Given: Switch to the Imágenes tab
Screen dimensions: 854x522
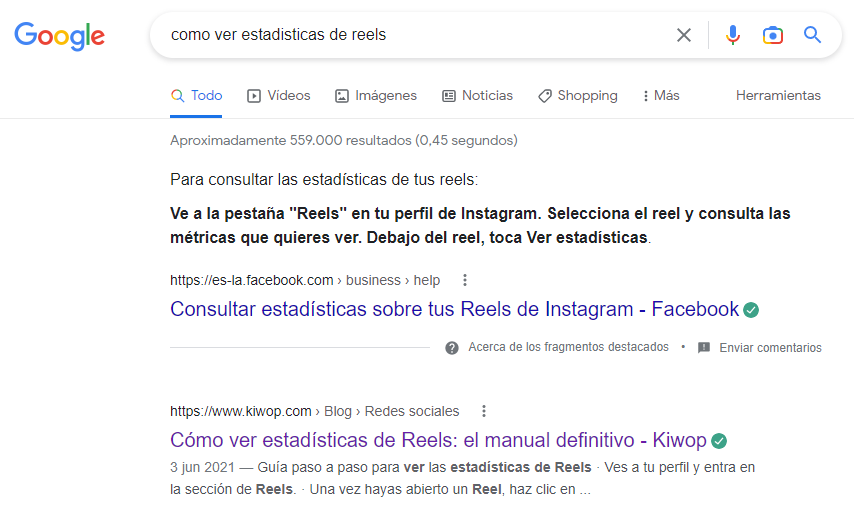Looking at the screenshot, I should point(376,96).
